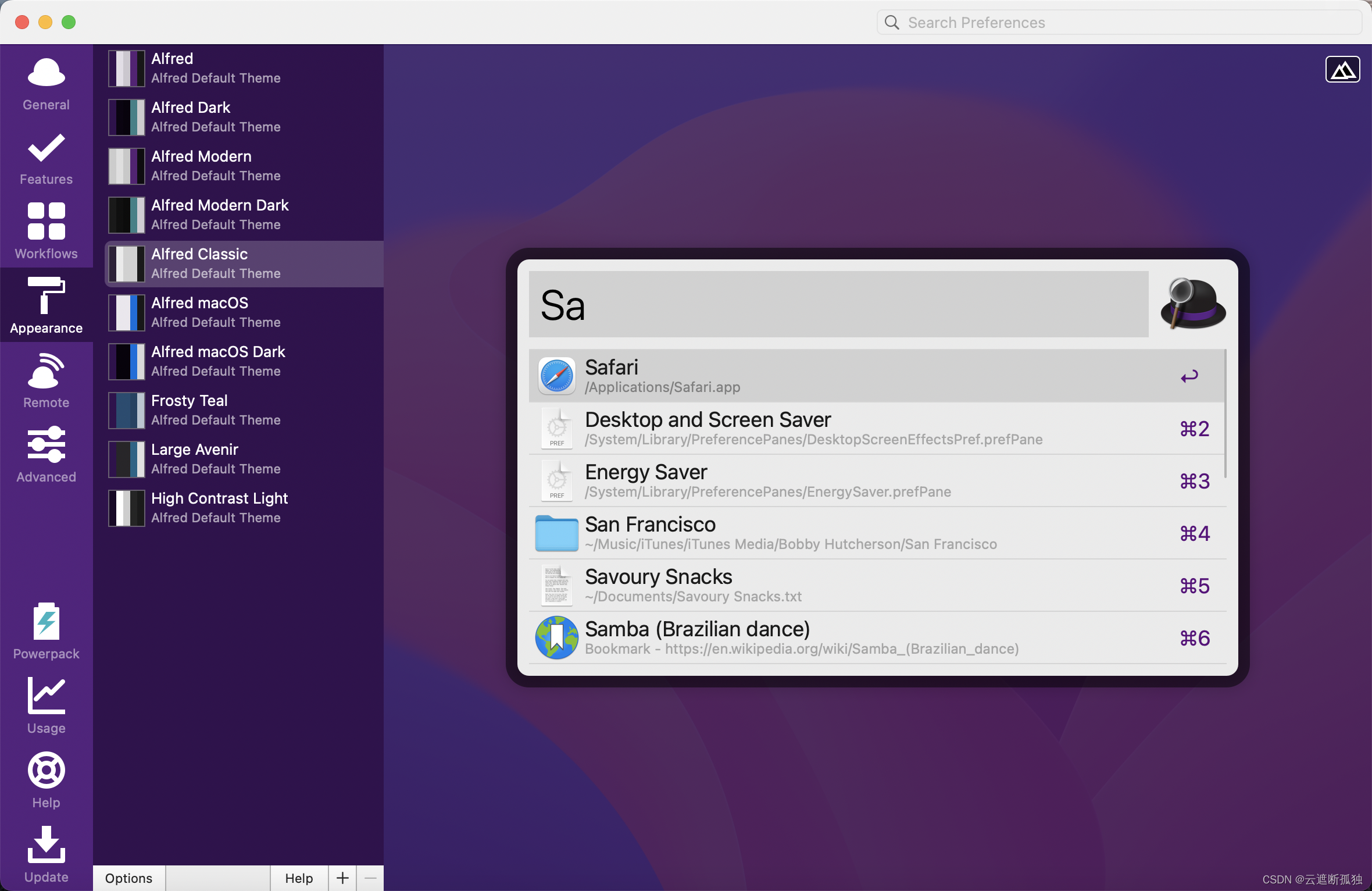The width and height of the screenshot is (1372, 891).
Task: Click the Energy Saver result title
Action: point(646,472)
